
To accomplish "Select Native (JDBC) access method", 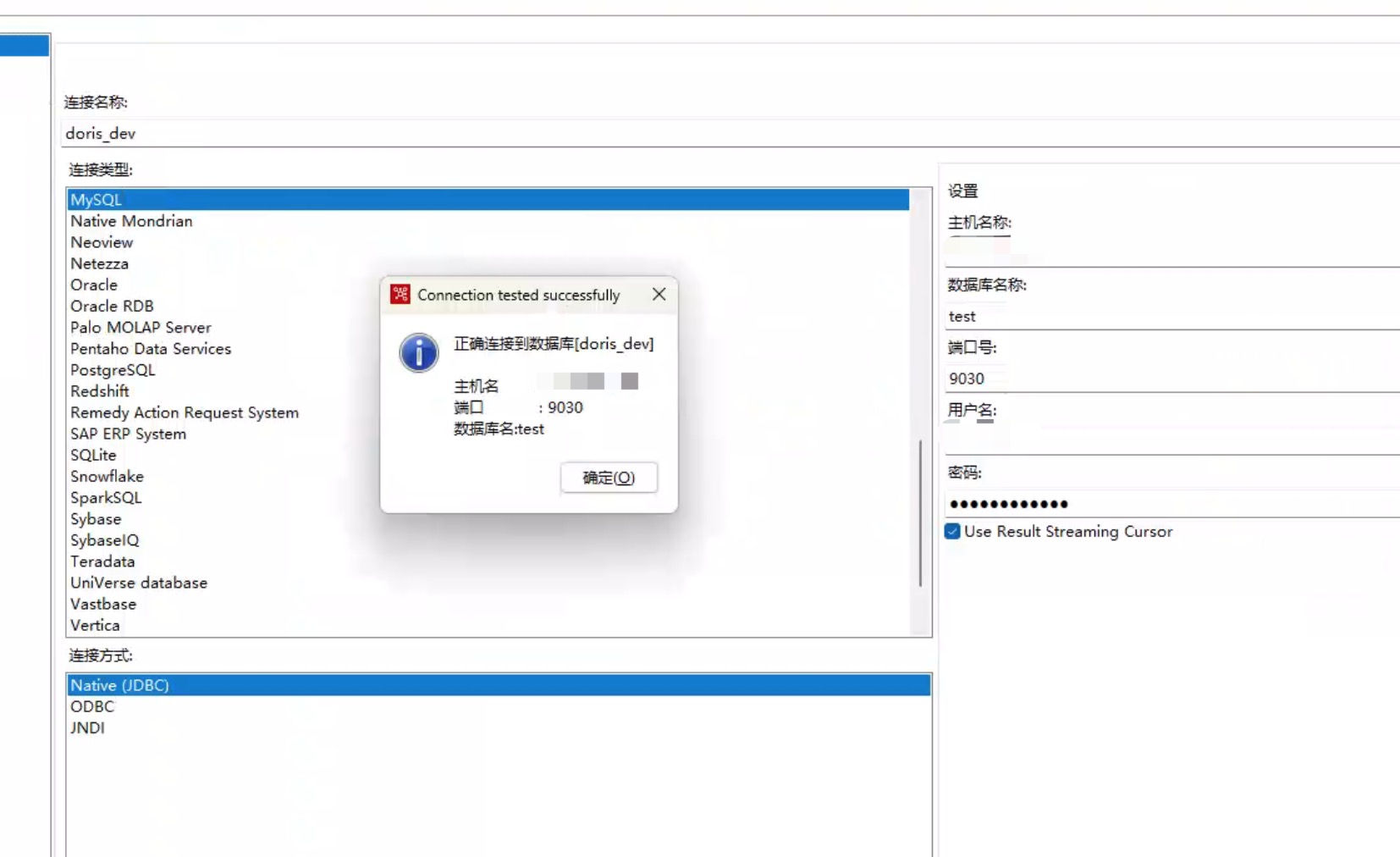I will click(x=499, y=685).
